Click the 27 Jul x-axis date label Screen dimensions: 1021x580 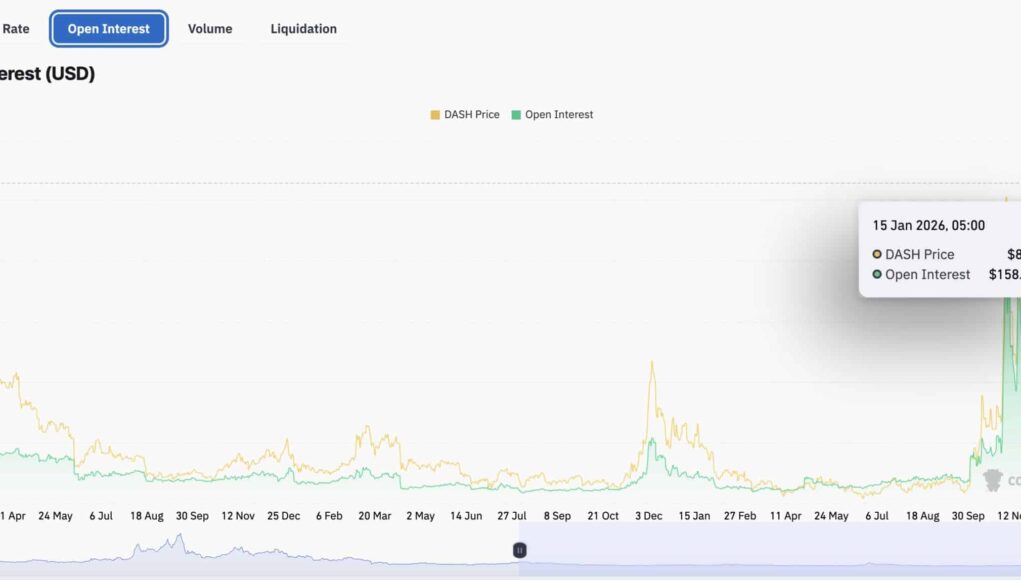512,516
